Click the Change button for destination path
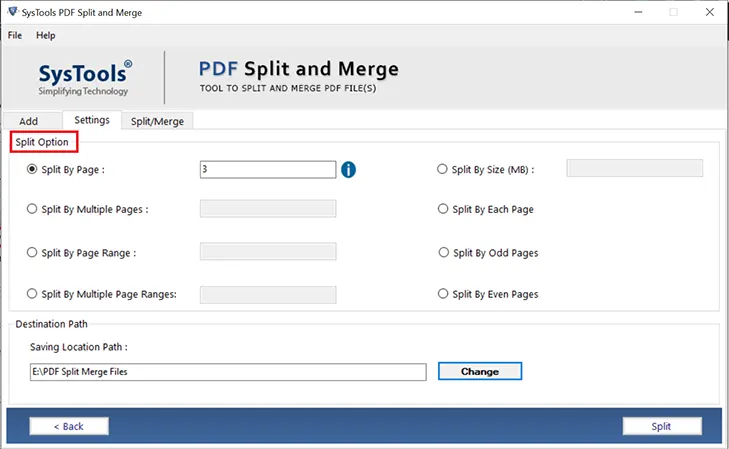Image resolution: width=729 pixels, height=449 pixels. (x=480, y=371)
